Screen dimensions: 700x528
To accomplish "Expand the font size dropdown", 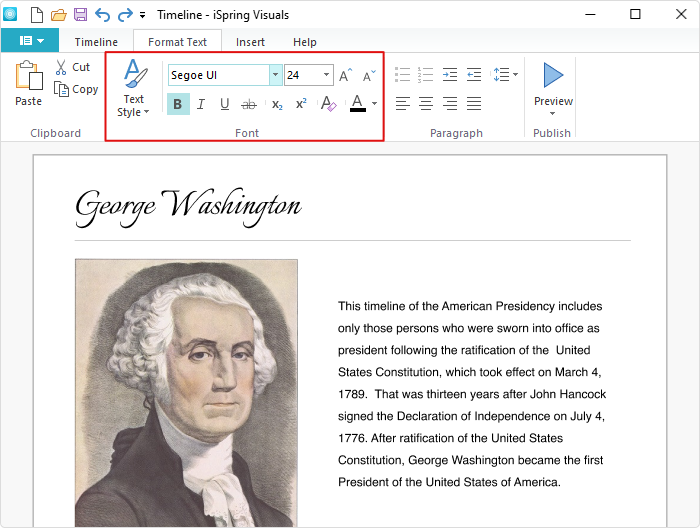I will (x=327, y=75).
